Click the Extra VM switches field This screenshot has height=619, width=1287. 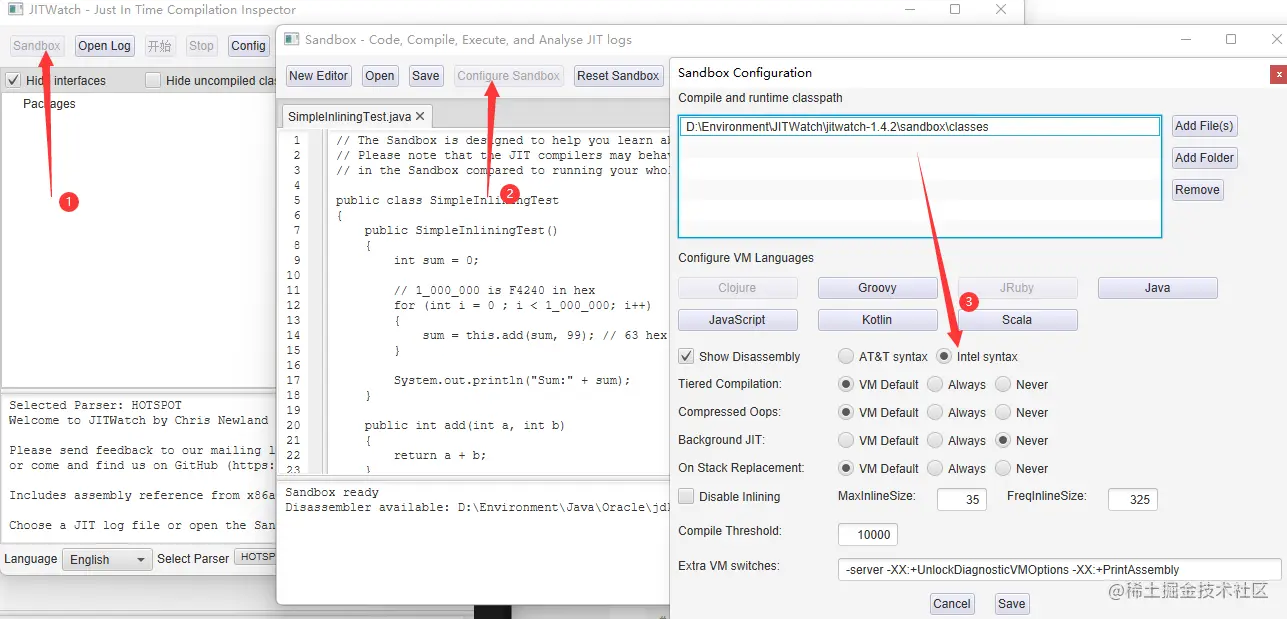click(x=1059, y=570)
